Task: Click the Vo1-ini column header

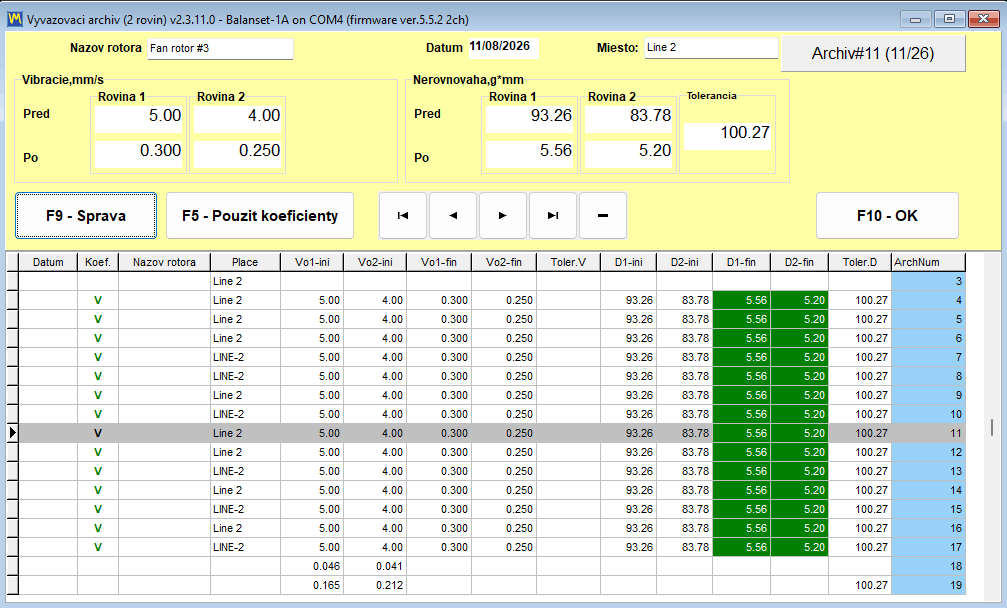Action: click(x=312, y=262)
